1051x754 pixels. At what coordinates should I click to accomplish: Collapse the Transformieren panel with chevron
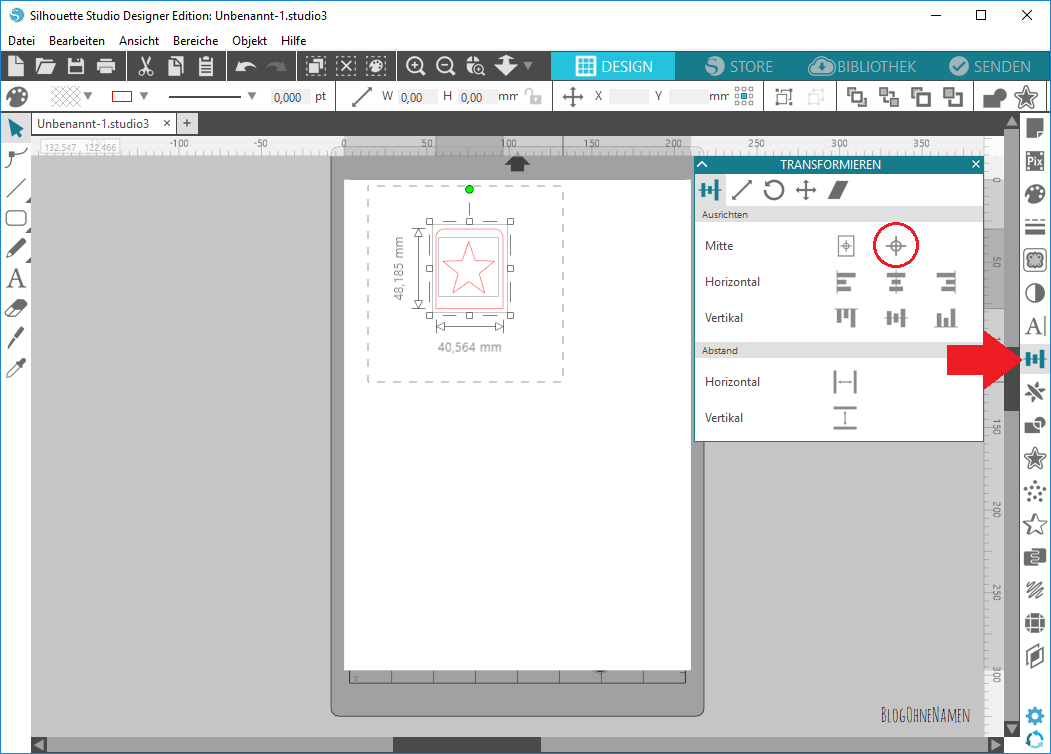[x=702, y=164]
